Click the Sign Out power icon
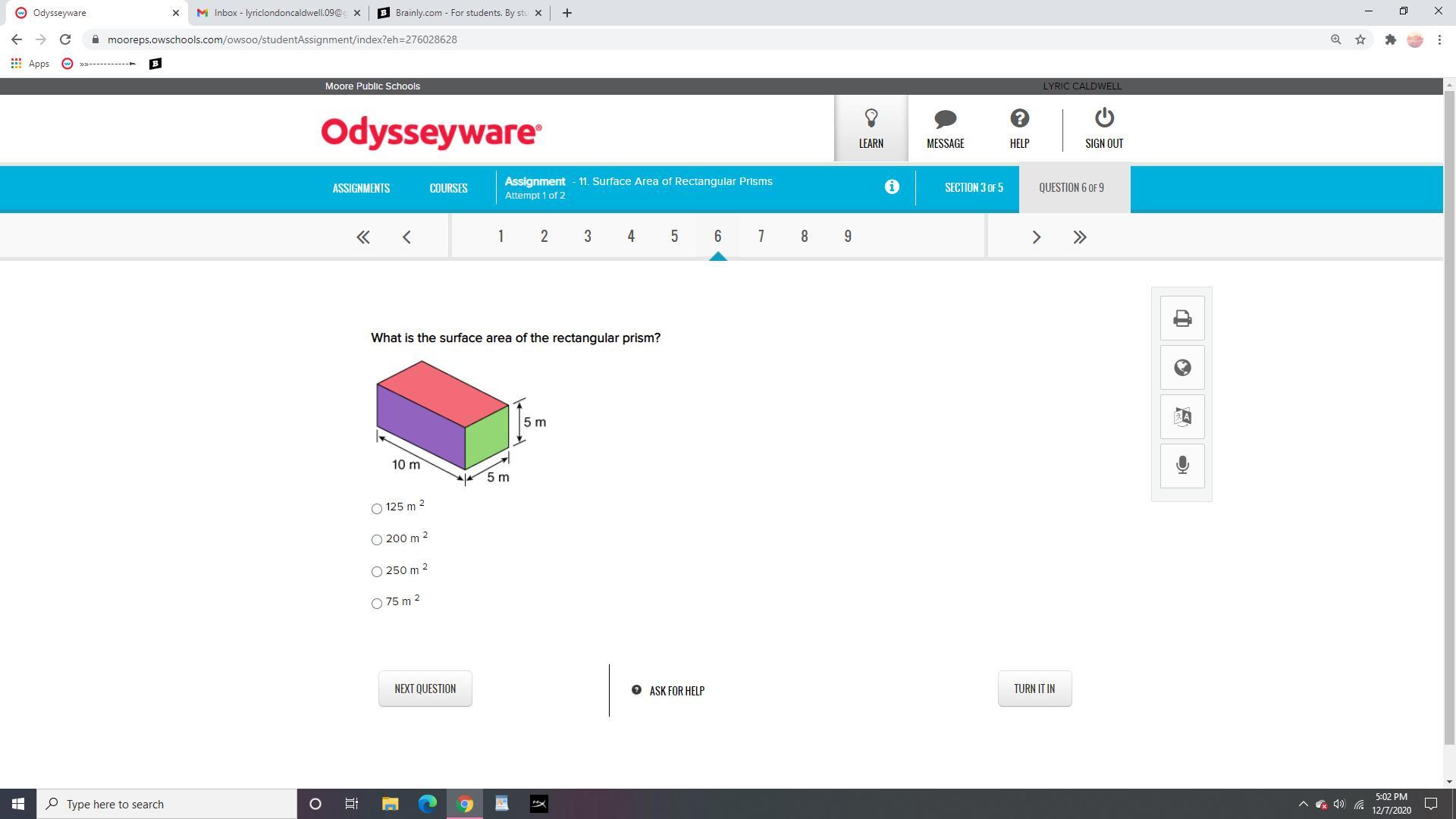This screenshot has width=1456, height=819. pyautogui.click(x=1103, y=119)
